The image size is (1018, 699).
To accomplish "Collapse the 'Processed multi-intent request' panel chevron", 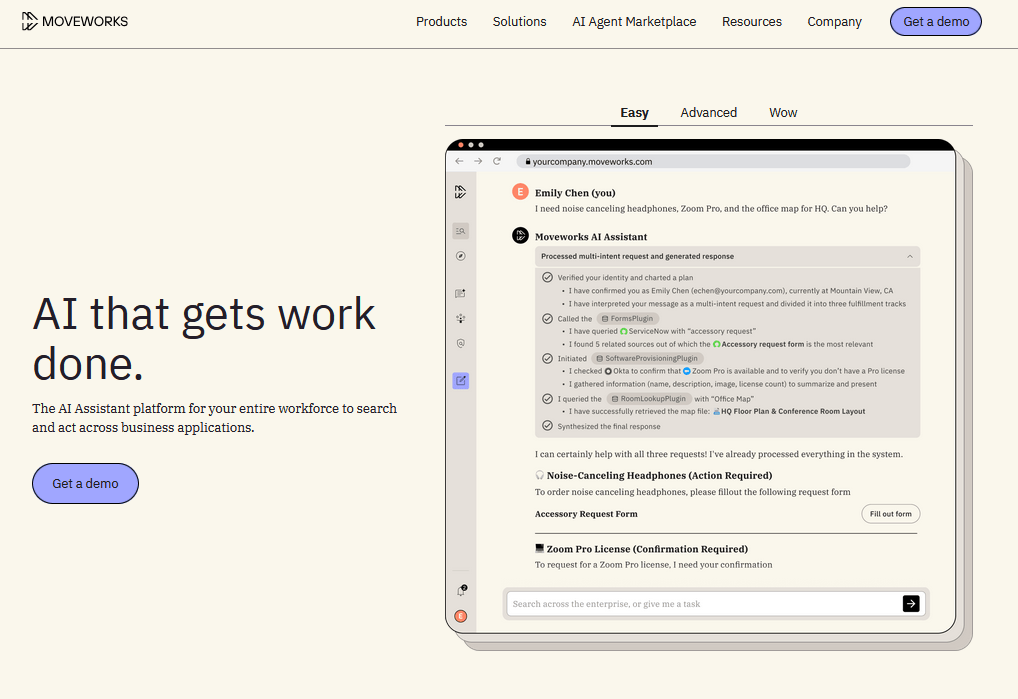I will click(x=910, y=256).
